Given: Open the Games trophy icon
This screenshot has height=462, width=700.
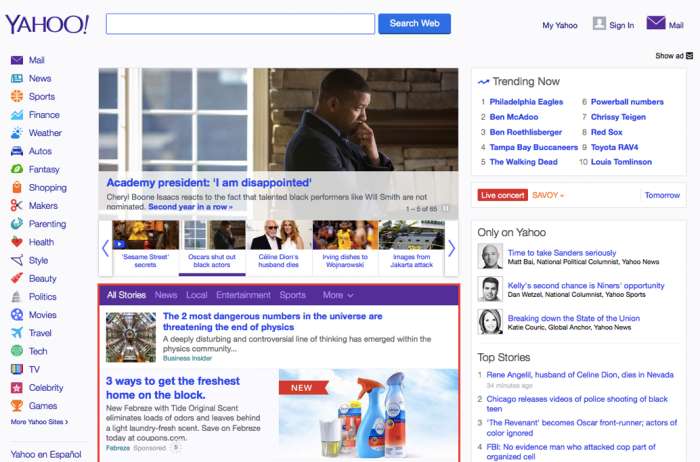Looking at the screenshot, I should (x=17, y=406).
